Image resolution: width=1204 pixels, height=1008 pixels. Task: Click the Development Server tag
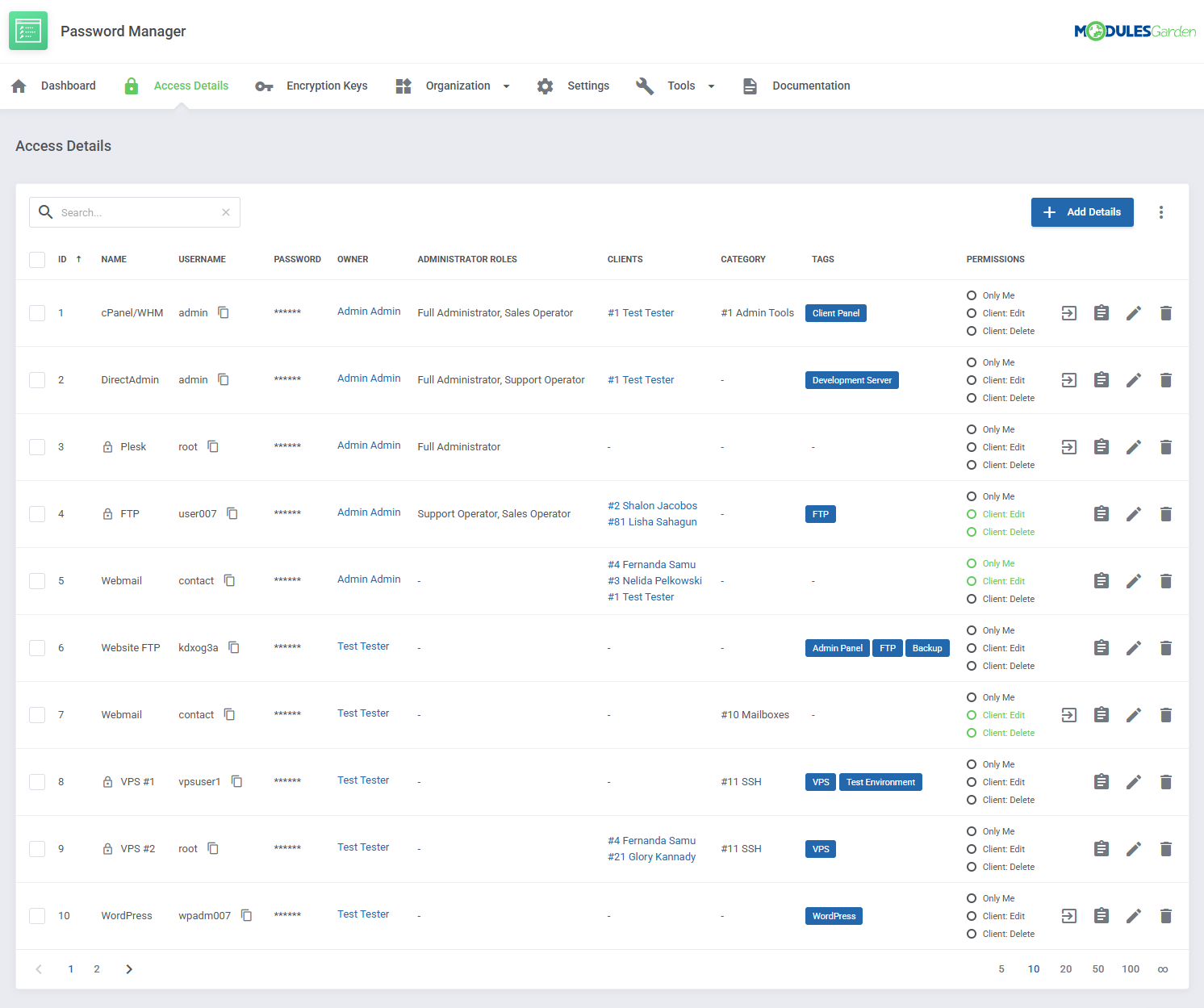(x=851, y=380)
